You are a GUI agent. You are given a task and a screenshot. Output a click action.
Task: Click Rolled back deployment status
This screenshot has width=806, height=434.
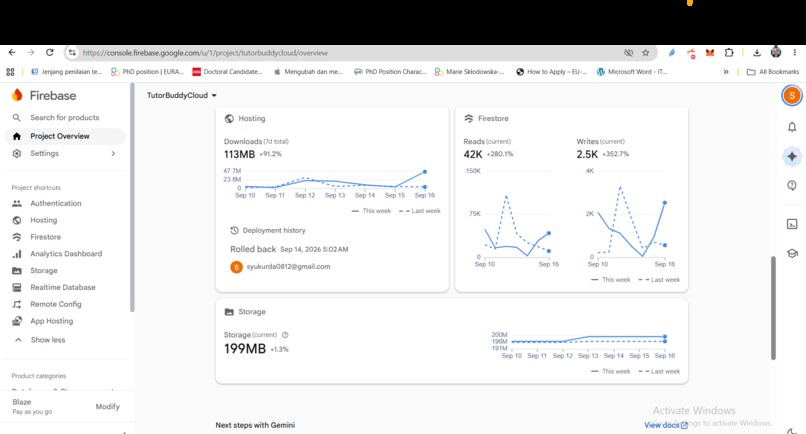253,249
